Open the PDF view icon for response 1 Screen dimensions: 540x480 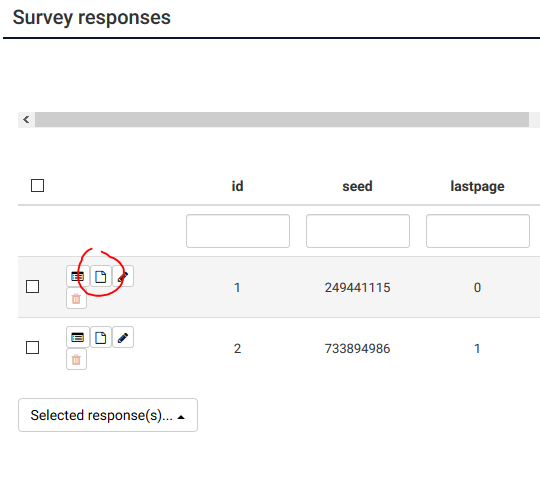click(101, 276)
